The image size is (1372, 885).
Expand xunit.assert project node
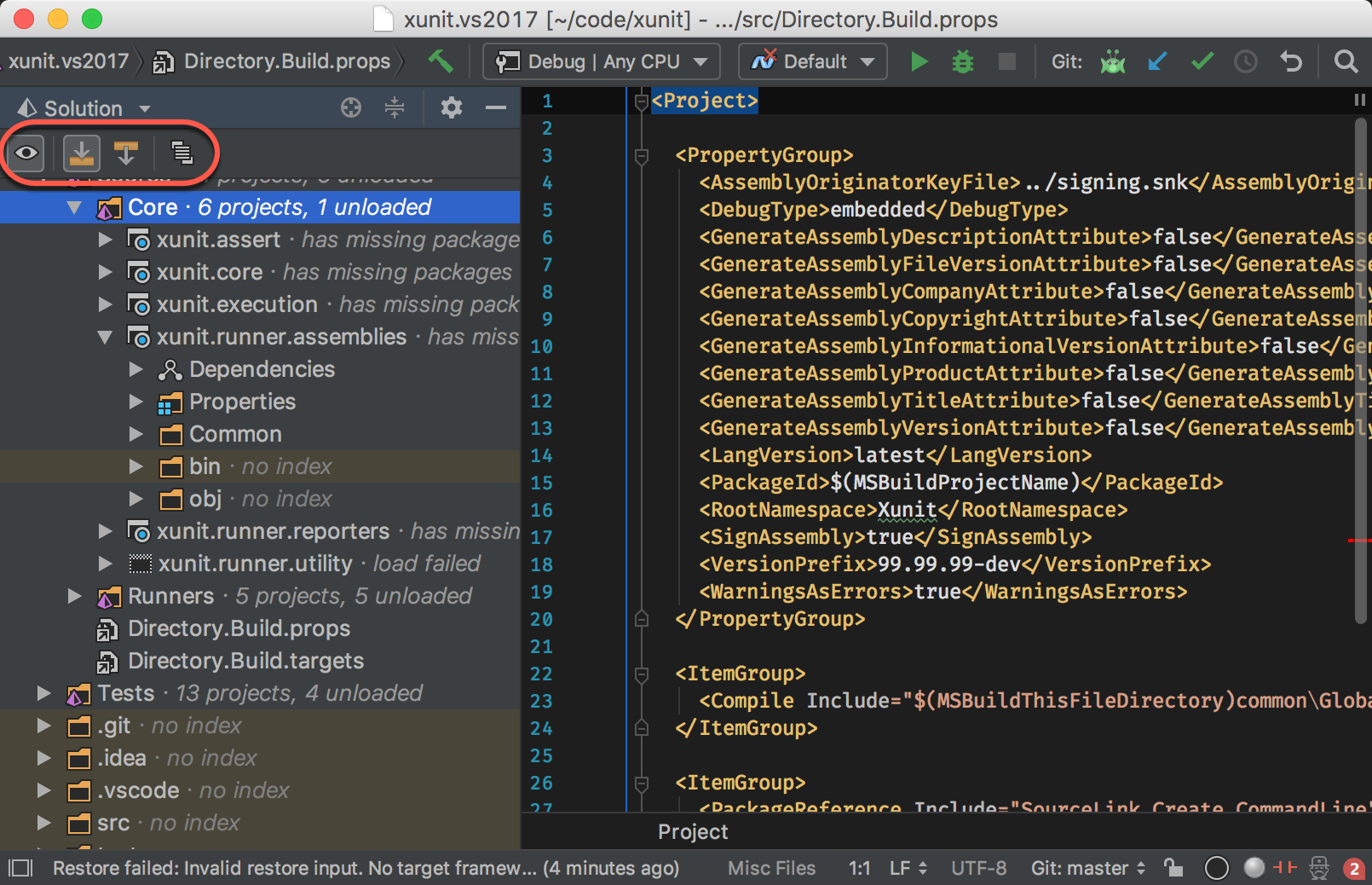coord(105,240)
